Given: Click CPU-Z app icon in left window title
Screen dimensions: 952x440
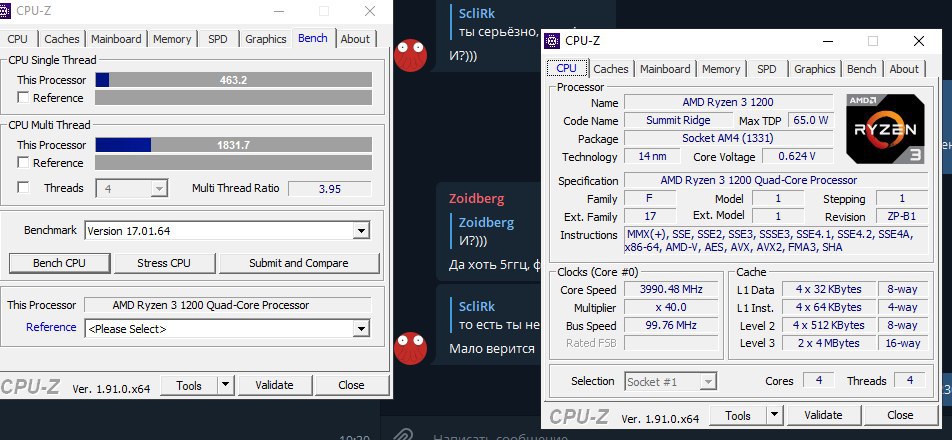Looking at the screenshot, I should coord(5,11).
